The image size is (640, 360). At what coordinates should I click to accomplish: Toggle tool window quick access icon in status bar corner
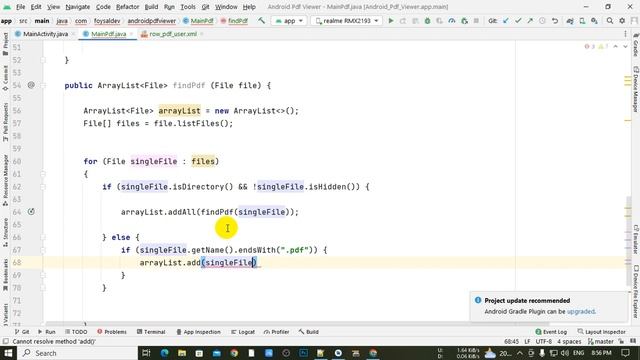5,342
